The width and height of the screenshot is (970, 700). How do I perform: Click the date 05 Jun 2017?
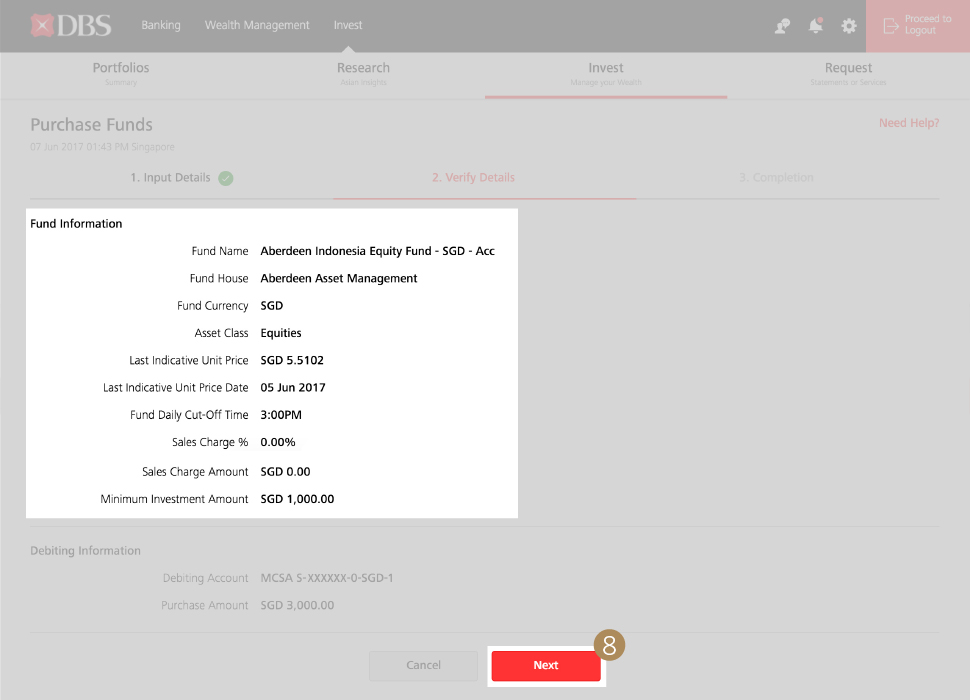293,388
